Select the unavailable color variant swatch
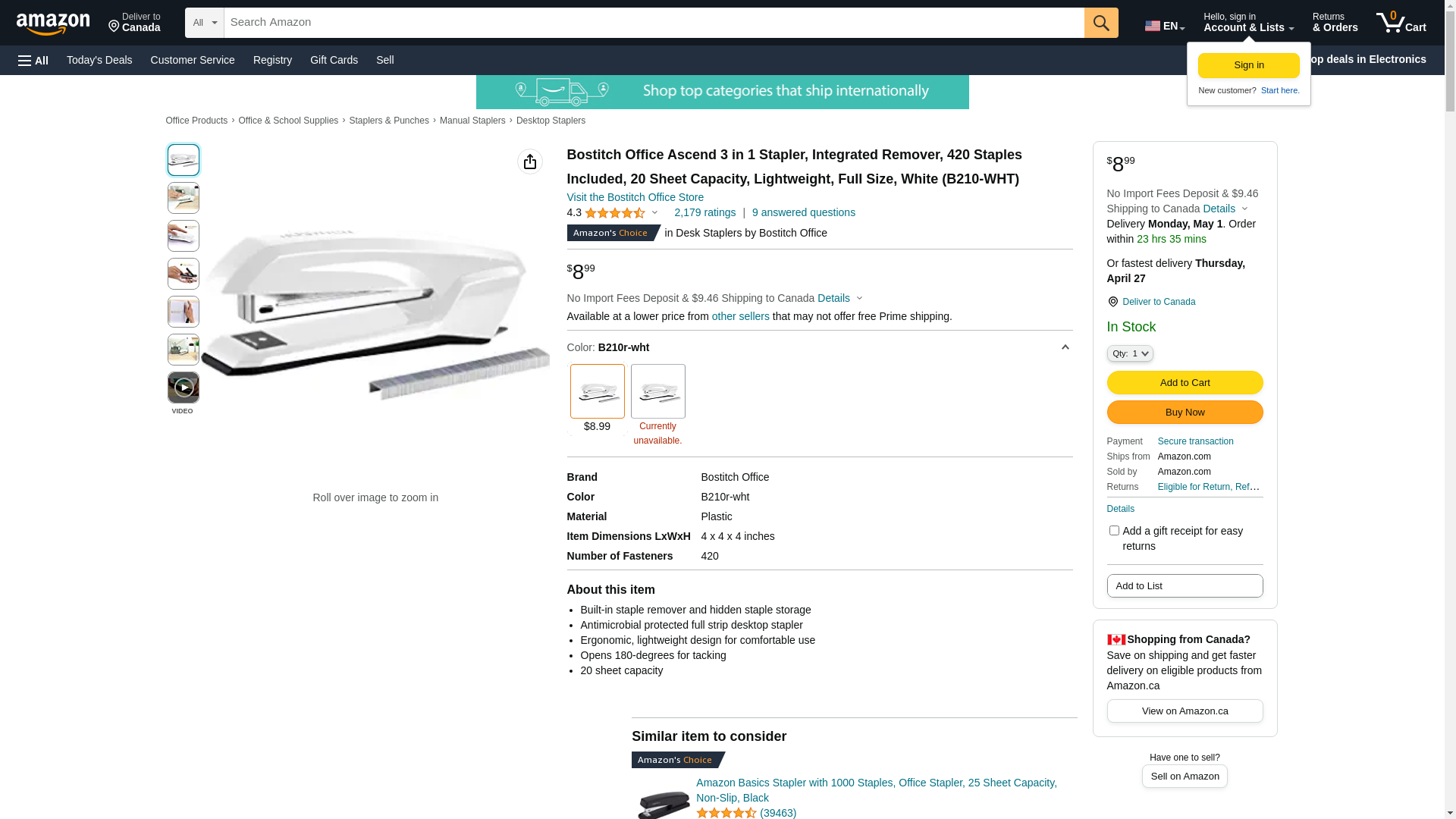 pyautogui.click(x=657, y=391)
